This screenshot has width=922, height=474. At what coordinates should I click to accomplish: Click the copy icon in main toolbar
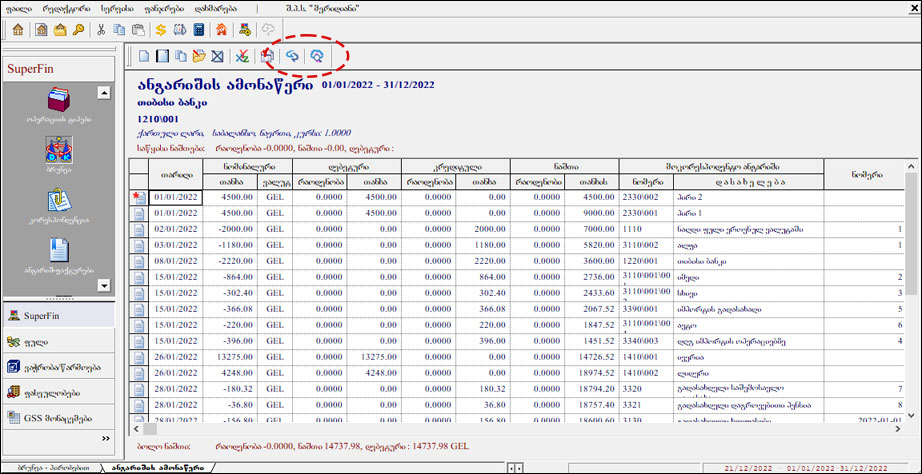click(119, 29)
